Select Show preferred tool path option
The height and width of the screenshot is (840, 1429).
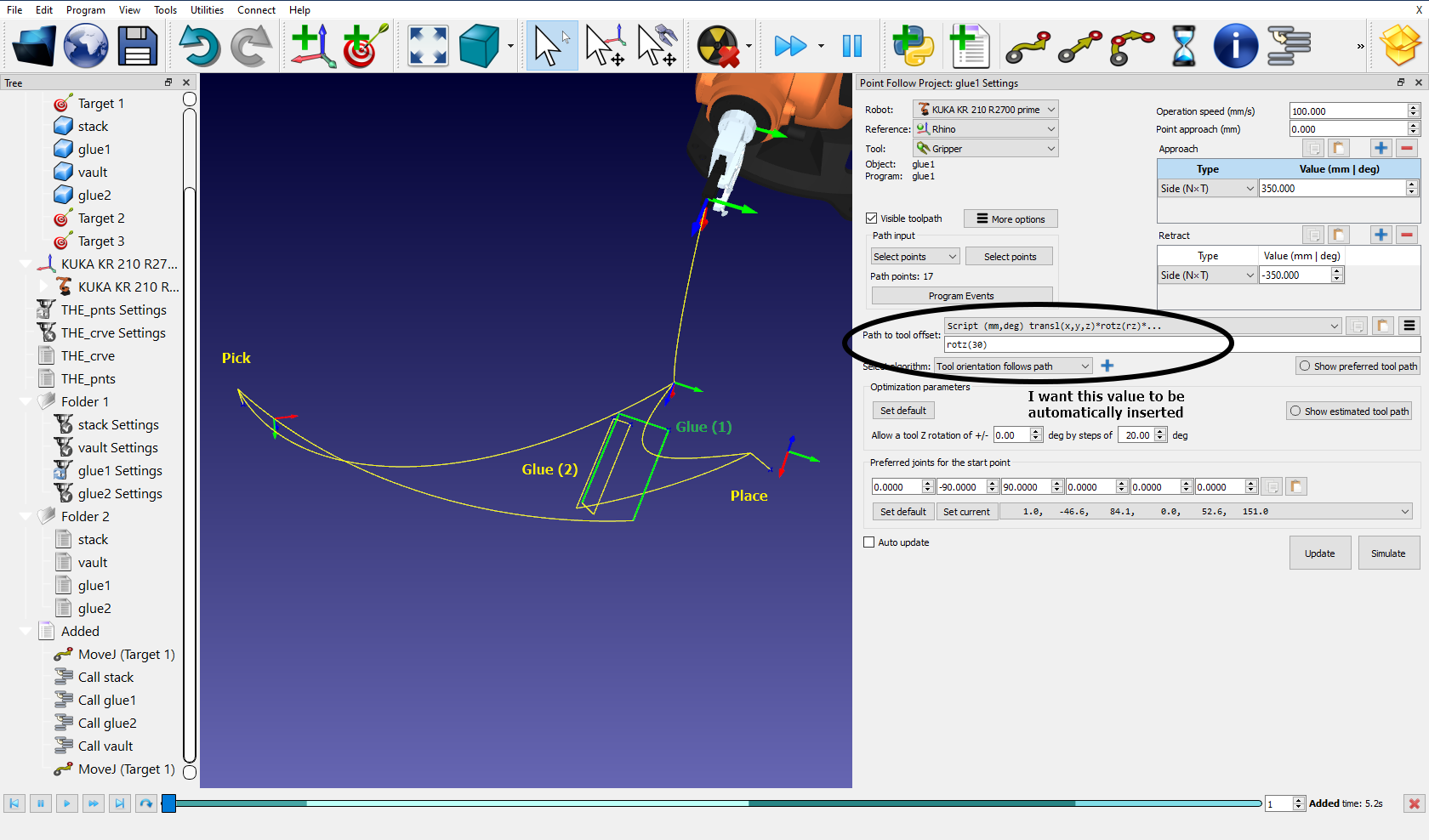(x=1305, y=366)
